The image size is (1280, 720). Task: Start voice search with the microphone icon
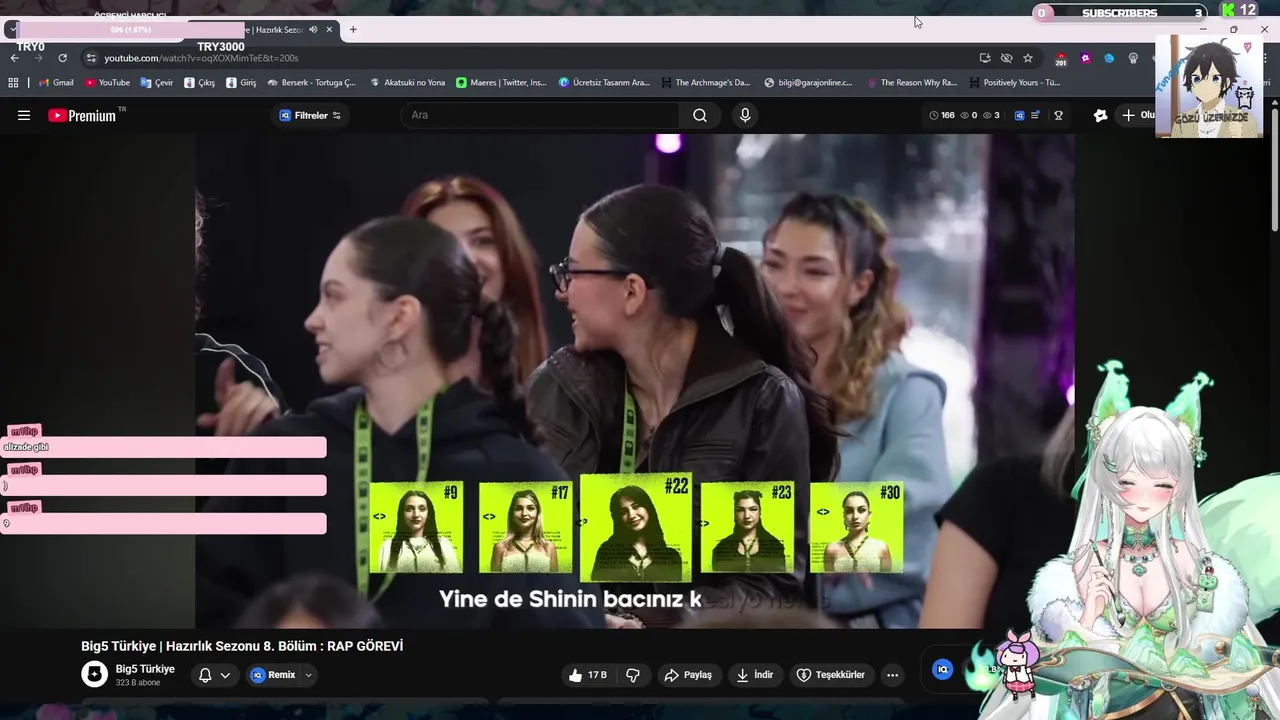[x=745, y=115]
